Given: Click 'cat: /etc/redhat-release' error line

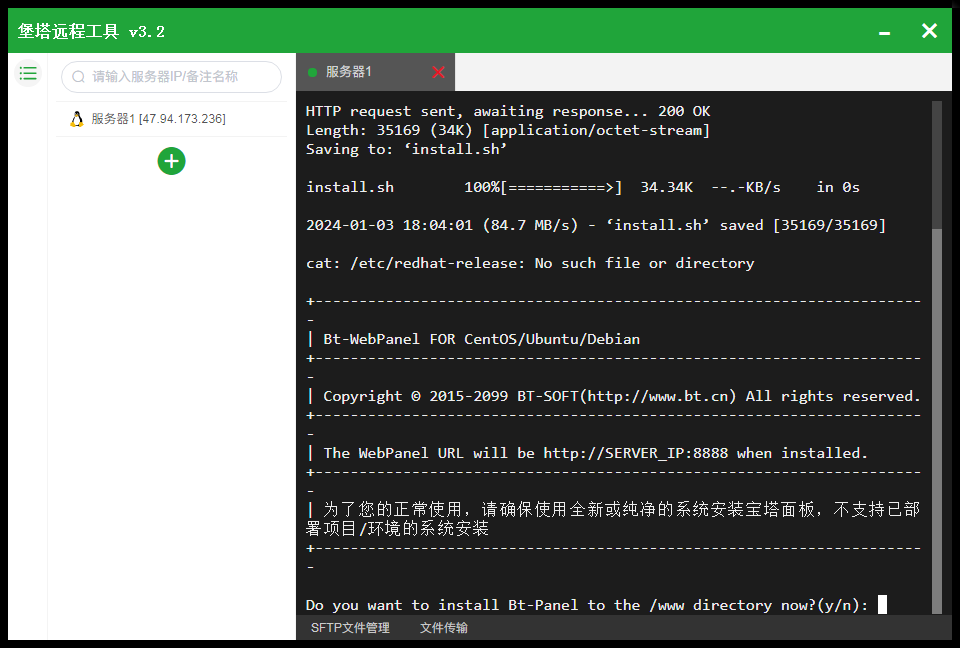Looking at the screenshot, I should coord(530,263).
